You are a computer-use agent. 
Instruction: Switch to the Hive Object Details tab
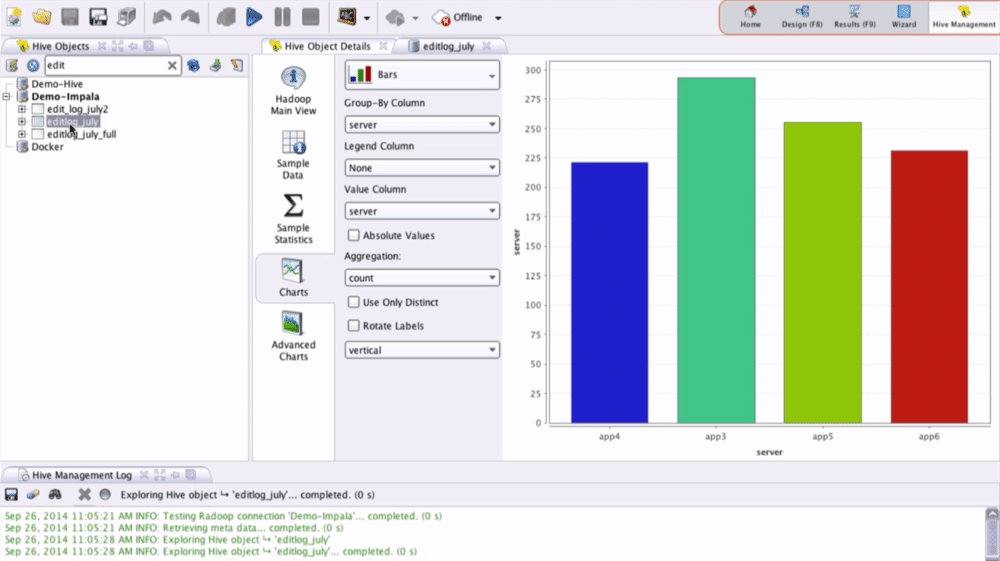[x=327, y=46]
